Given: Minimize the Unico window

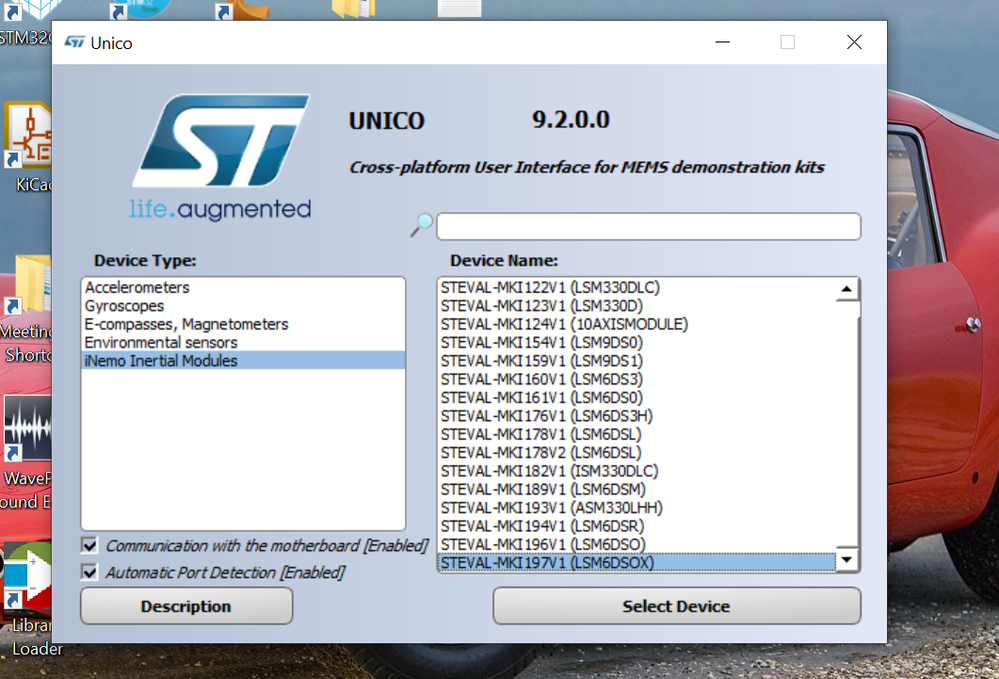Looking at the screenshot, I should click(x=722, y=42).
